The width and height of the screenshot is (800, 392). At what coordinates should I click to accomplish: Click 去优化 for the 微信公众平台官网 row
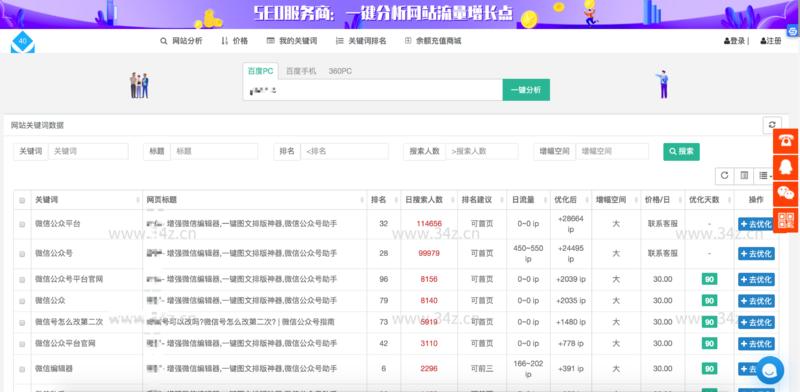[756, 344]
